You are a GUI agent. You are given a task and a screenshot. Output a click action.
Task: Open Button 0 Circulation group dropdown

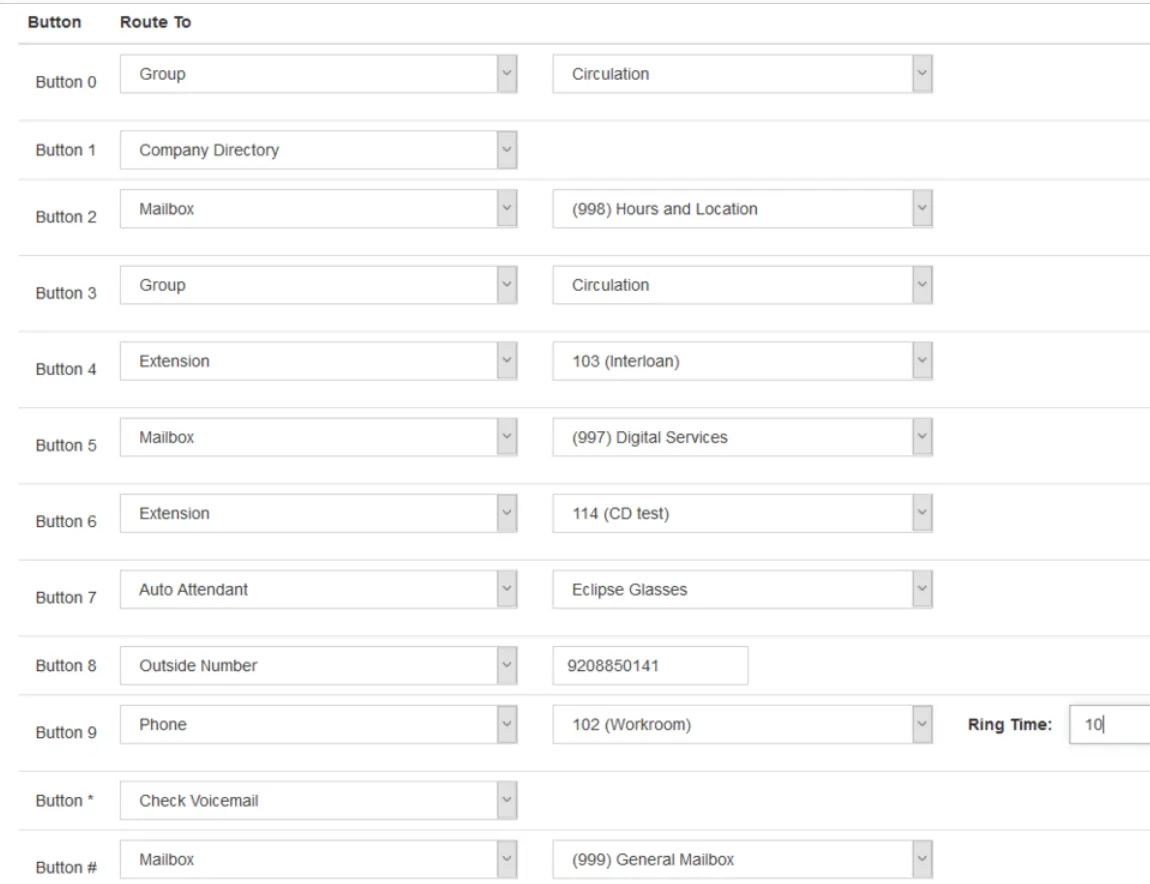coord(742,74)
